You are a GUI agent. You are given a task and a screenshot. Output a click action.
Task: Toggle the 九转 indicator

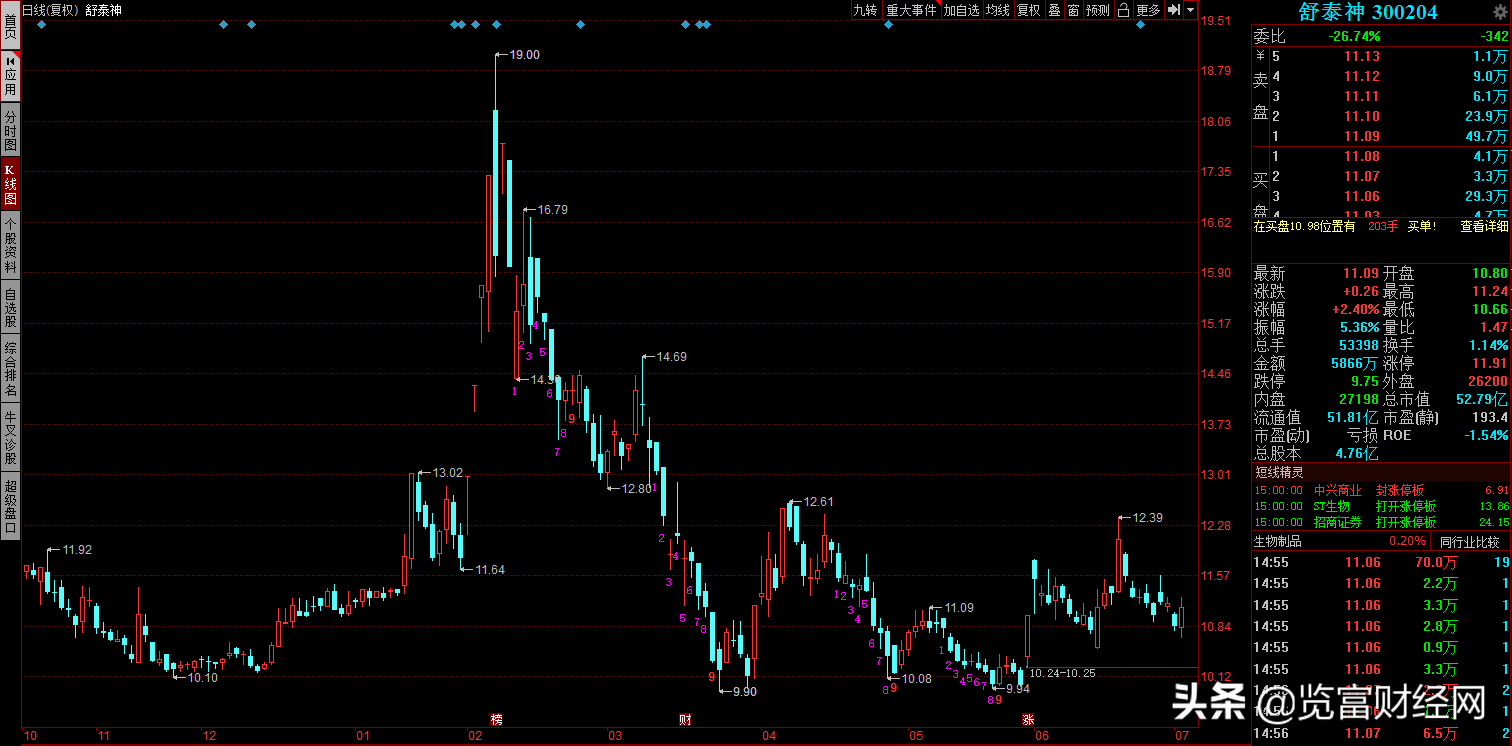(x=865, y=10)
